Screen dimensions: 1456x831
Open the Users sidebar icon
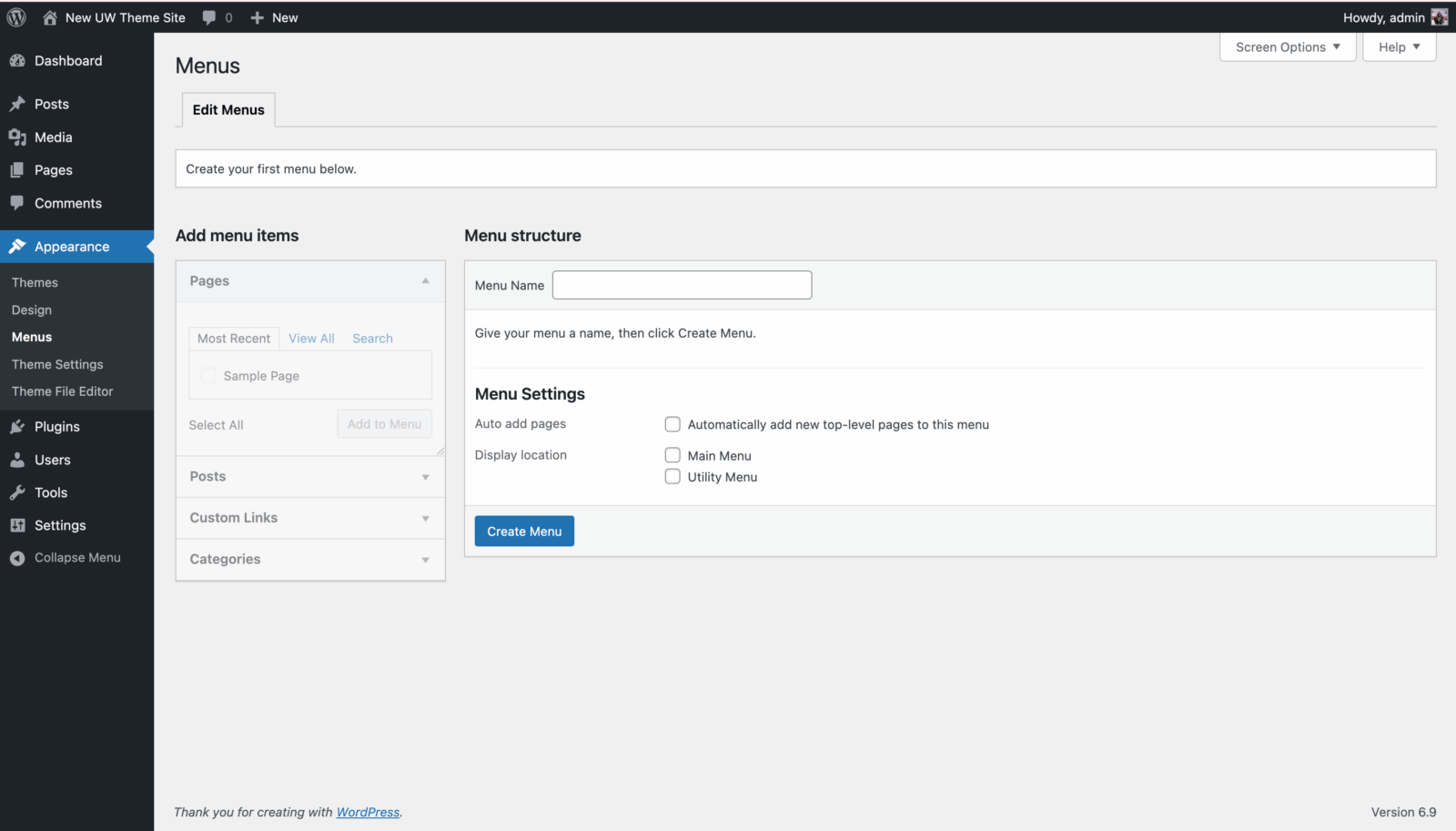tap(18, 460)
